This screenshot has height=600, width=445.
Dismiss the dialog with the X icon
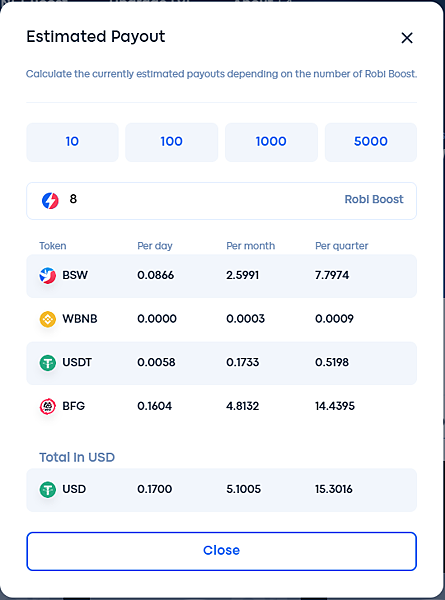[407, 38]
